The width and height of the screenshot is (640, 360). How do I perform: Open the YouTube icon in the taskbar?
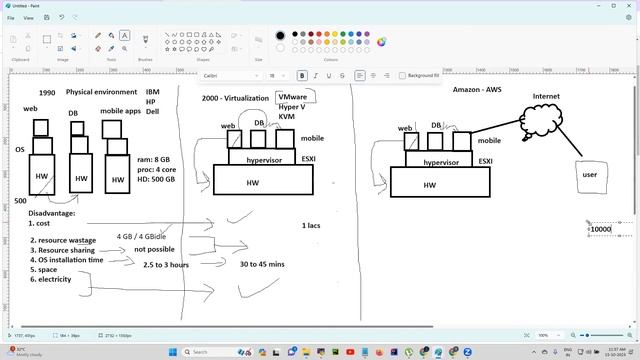click(x=350, y=352)
